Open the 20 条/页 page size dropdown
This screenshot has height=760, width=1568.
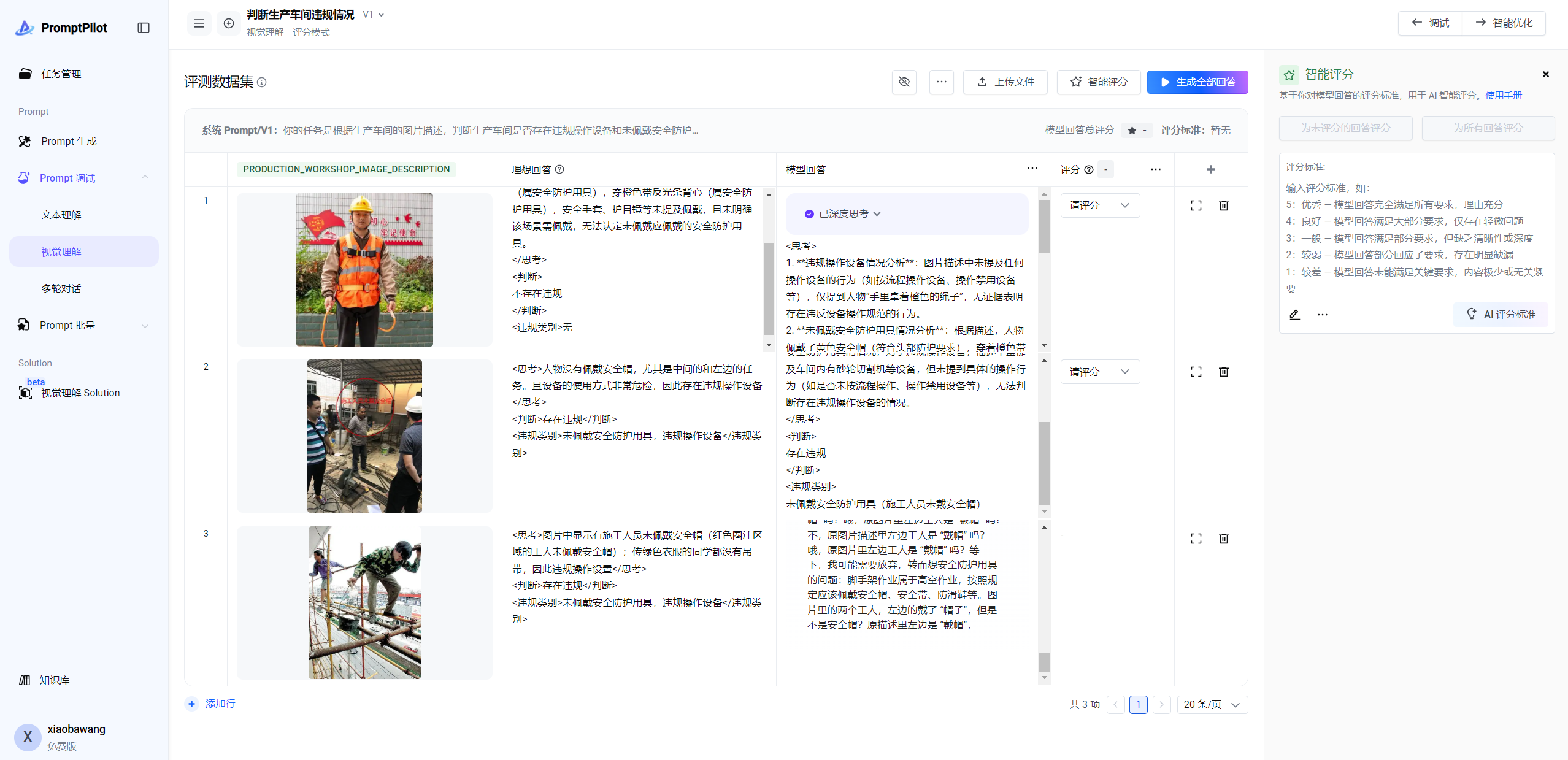point(1212,704)
